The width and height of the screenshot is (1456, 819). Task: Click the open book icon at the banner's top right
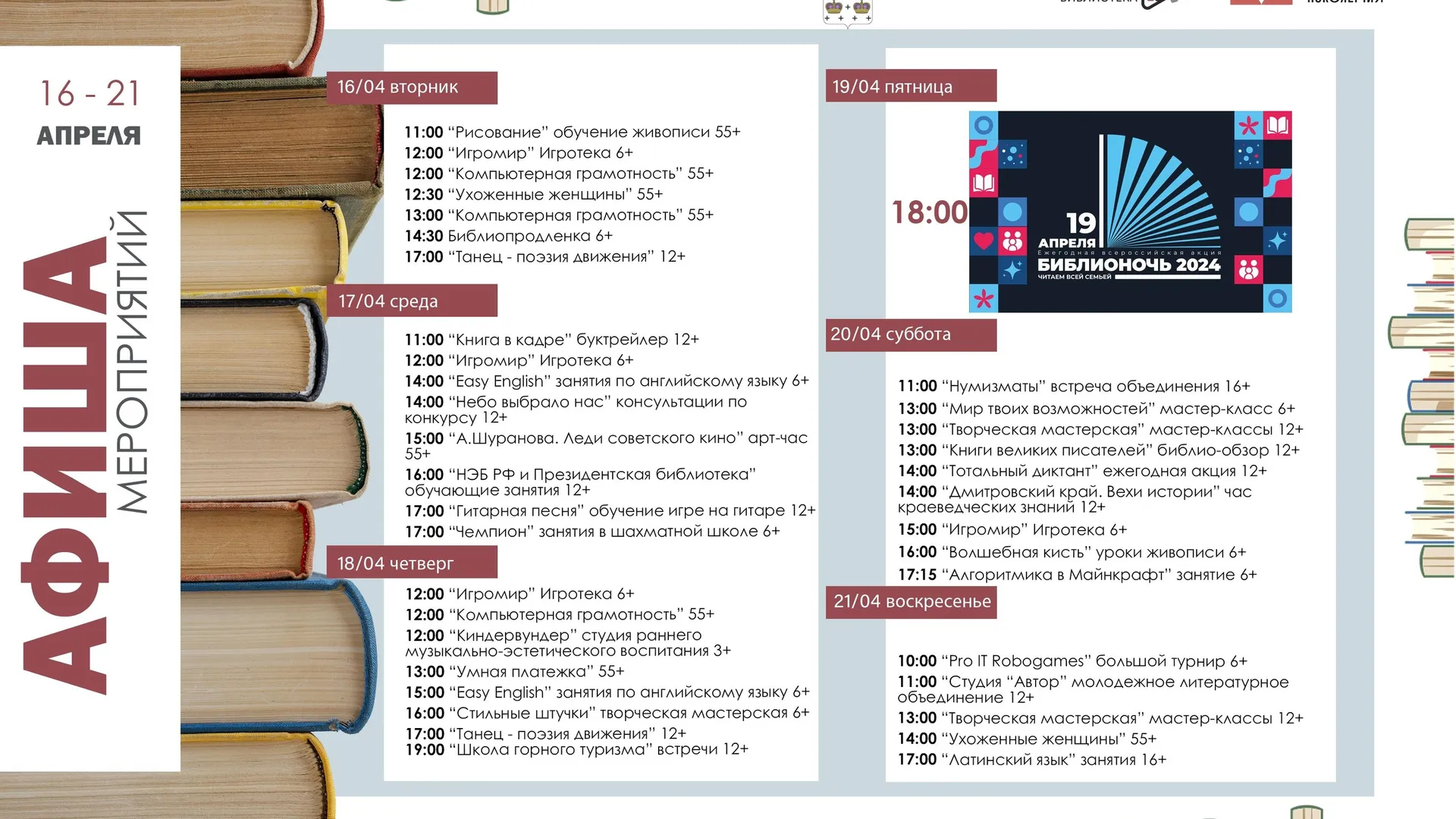tap(1278, 125)
